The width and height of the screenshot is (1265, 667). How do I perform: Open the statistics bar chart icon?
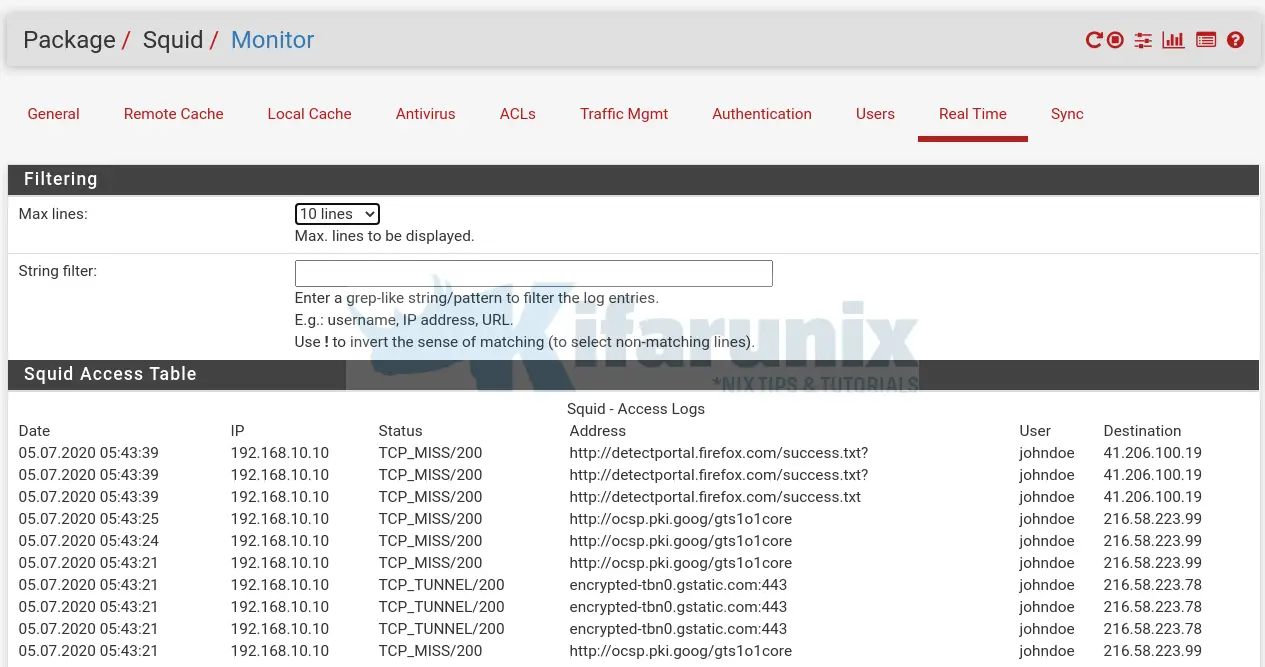(x=1173, y=40)
